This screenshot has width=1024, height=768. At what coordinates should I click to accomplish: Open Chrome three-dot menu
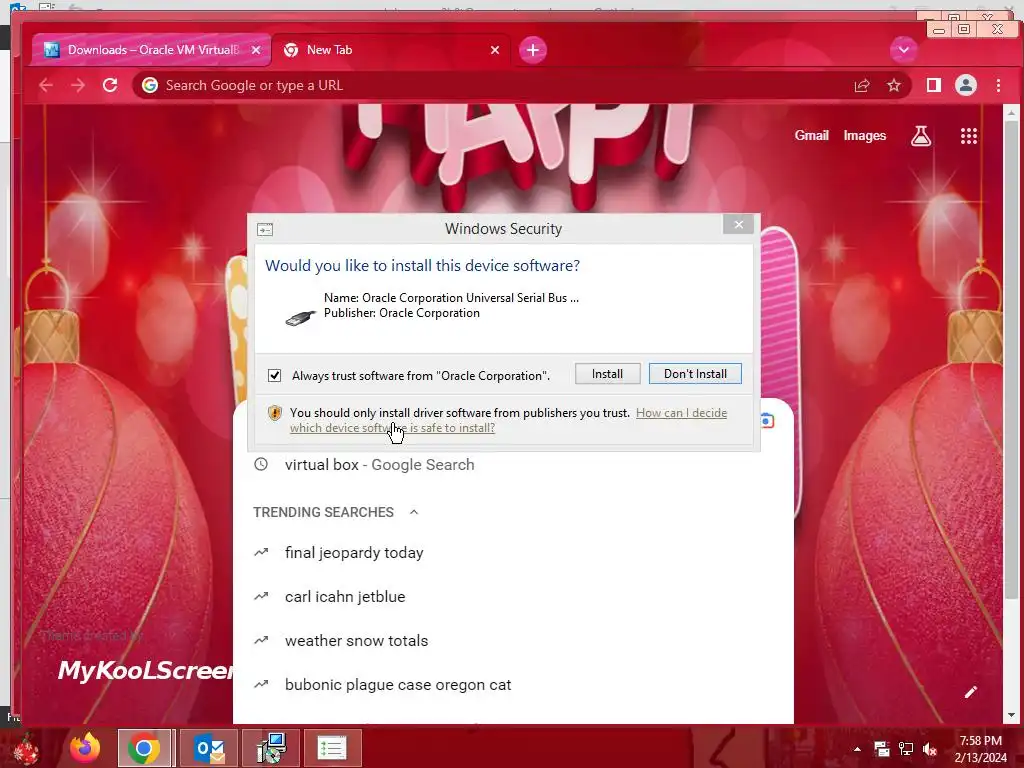tap(999, 85)
